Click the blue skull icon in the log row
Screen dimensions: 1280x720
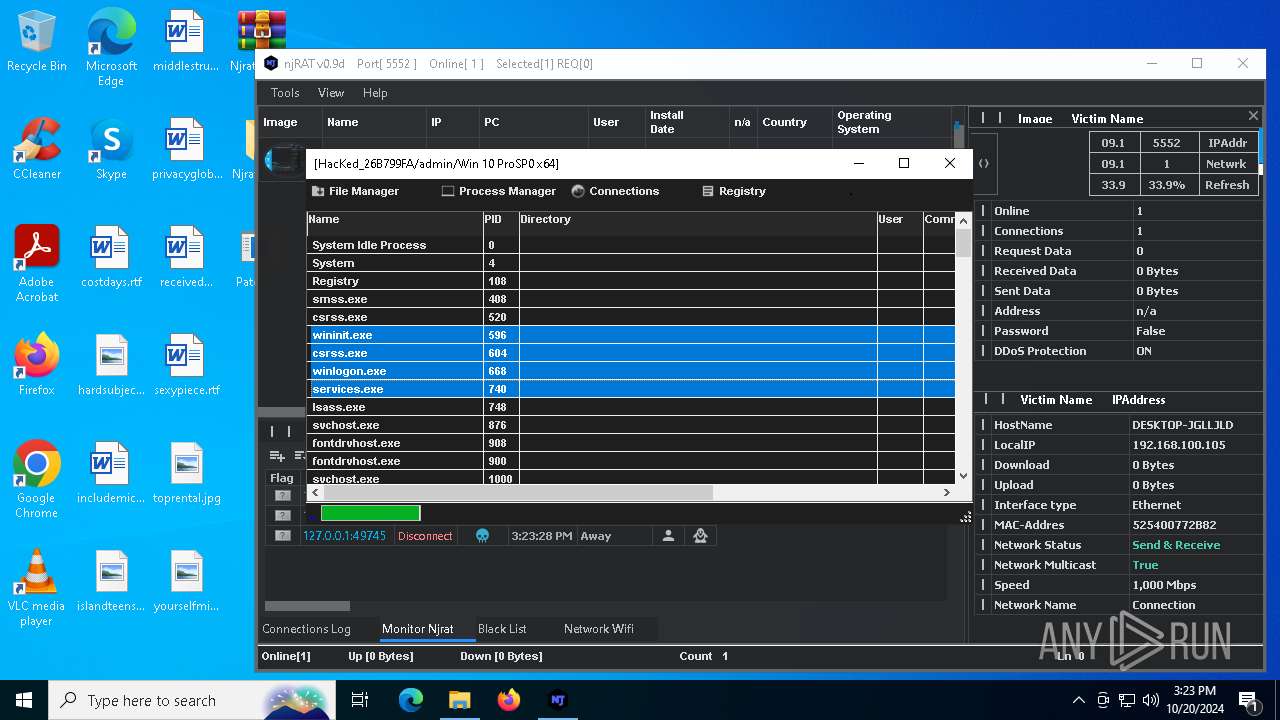tap(482, 536)
